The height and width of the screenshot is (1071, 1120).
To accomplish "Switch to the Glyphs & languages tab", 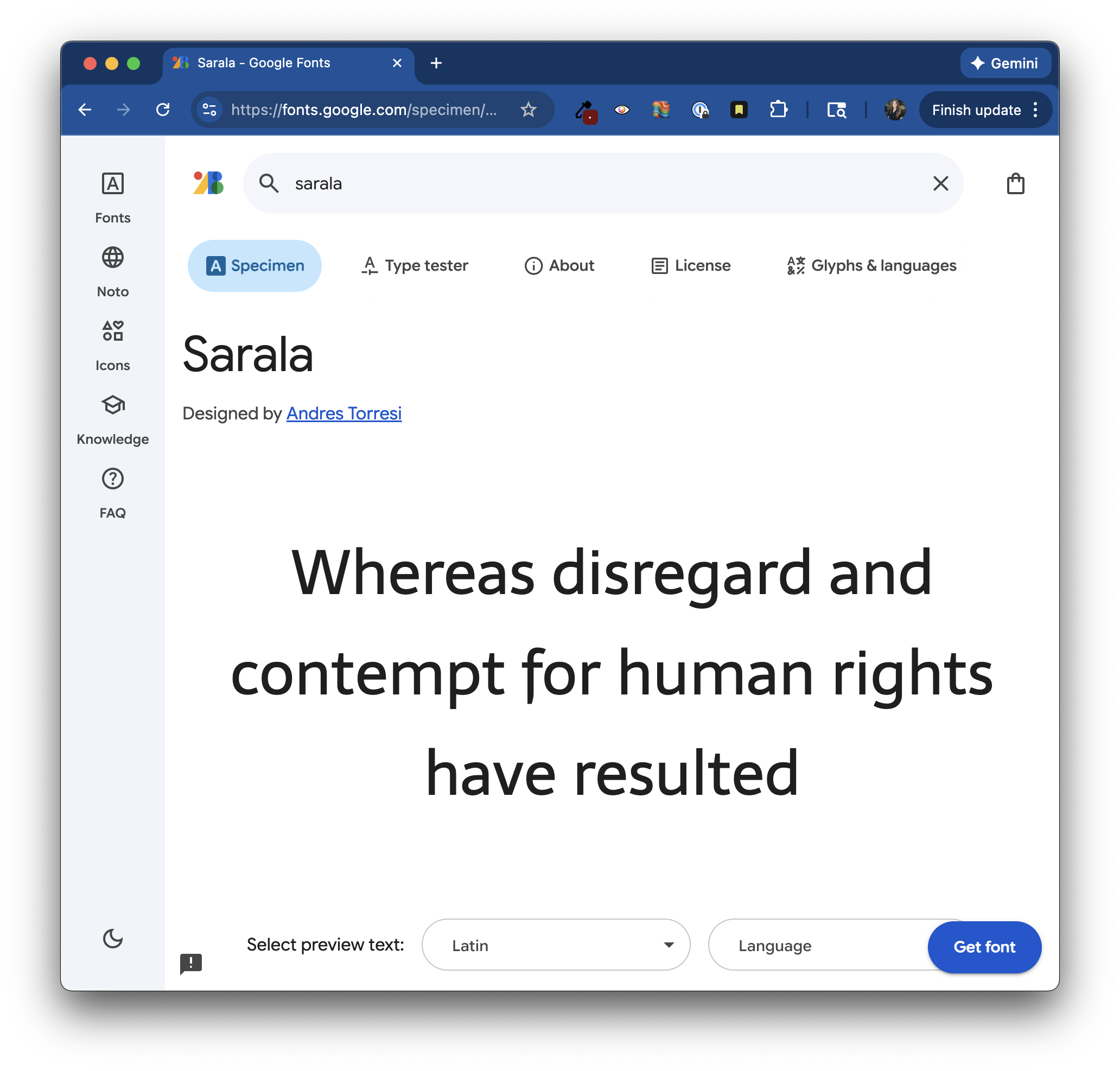I will (x=871, y=265).
